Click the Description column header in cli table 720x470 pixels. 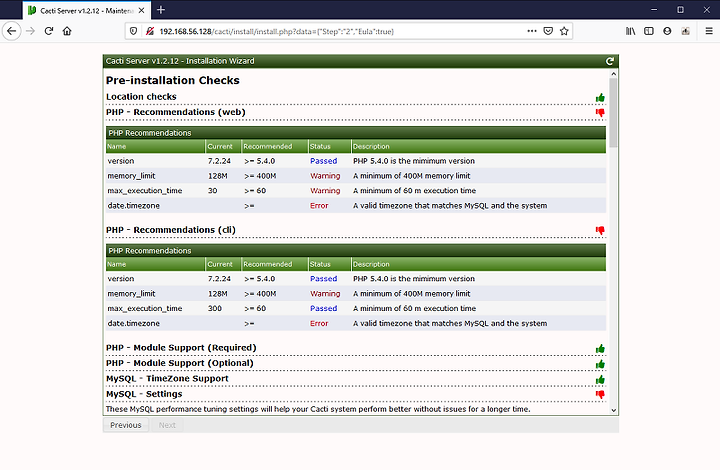pos(478,264)
